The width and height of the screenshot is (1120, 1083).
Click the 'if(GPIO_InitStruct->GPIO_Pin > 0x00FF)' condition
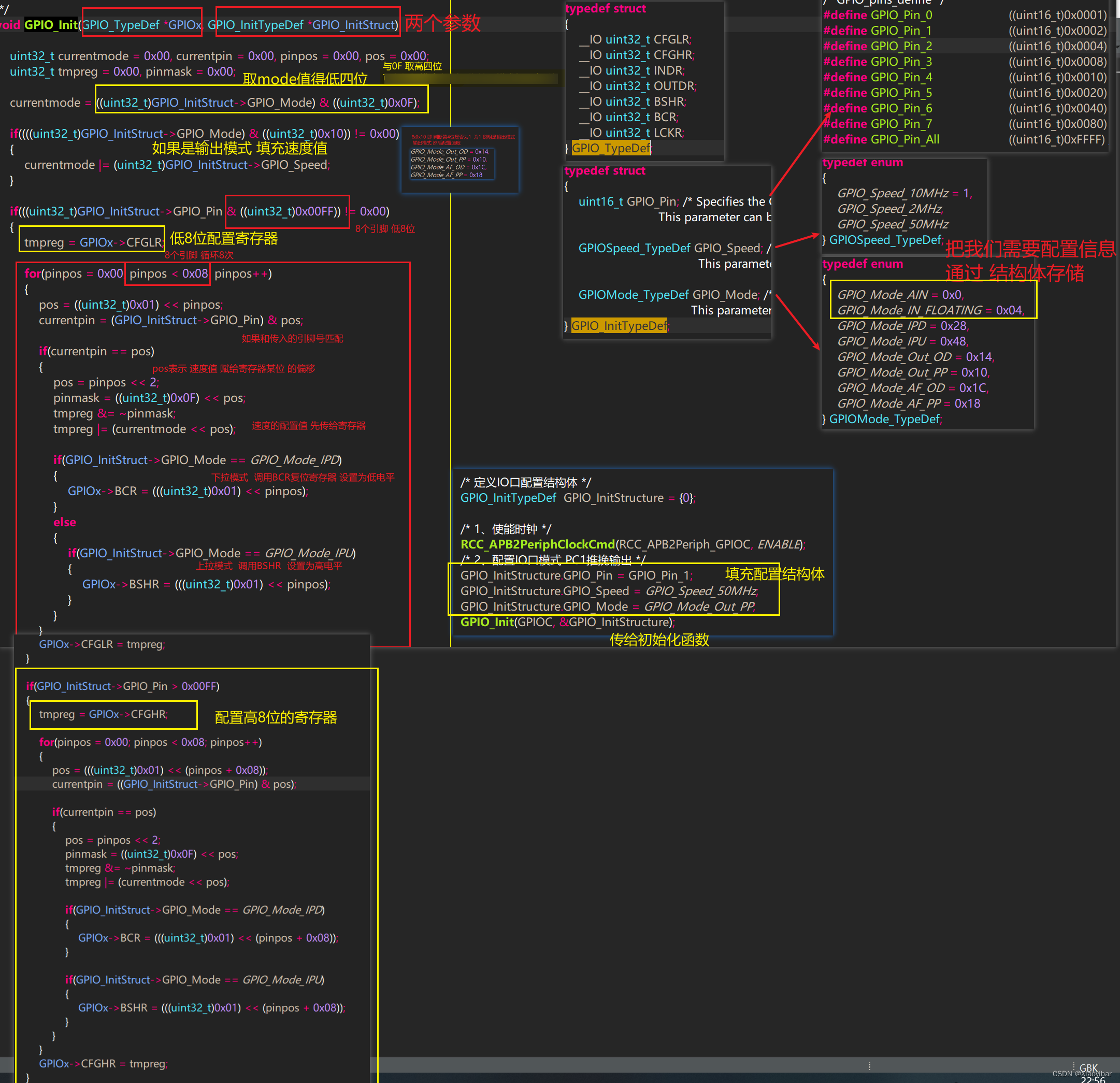click(123, 686)
